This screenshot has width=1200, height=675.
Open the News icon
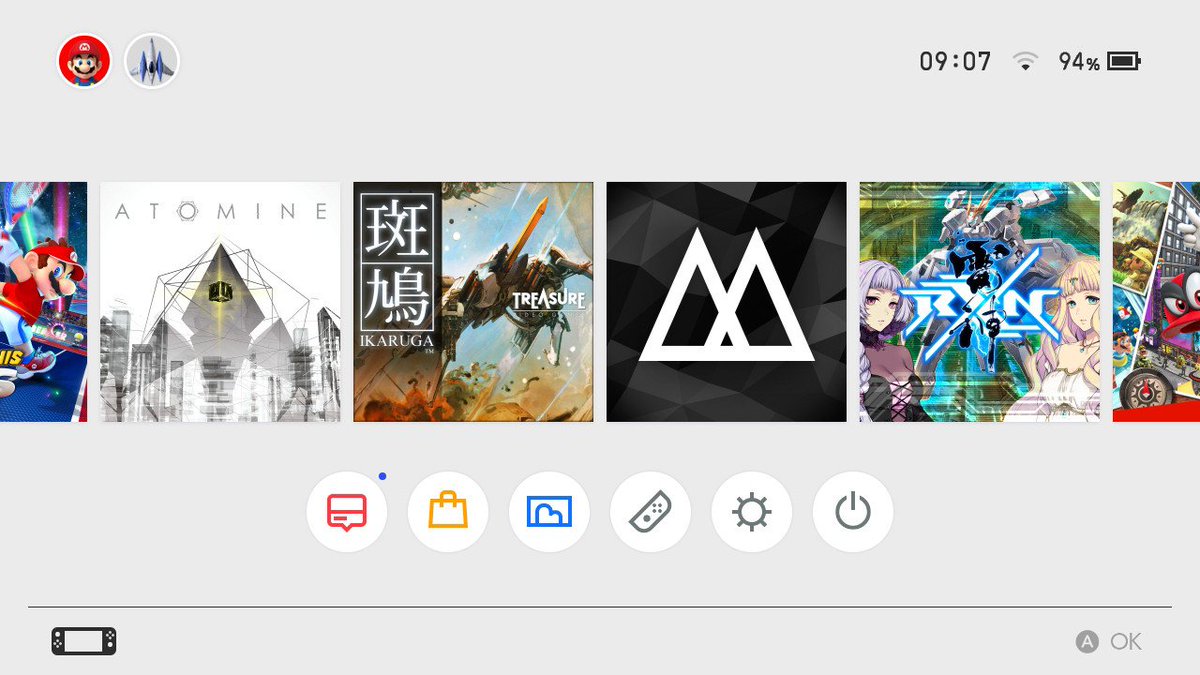point(346,512)
